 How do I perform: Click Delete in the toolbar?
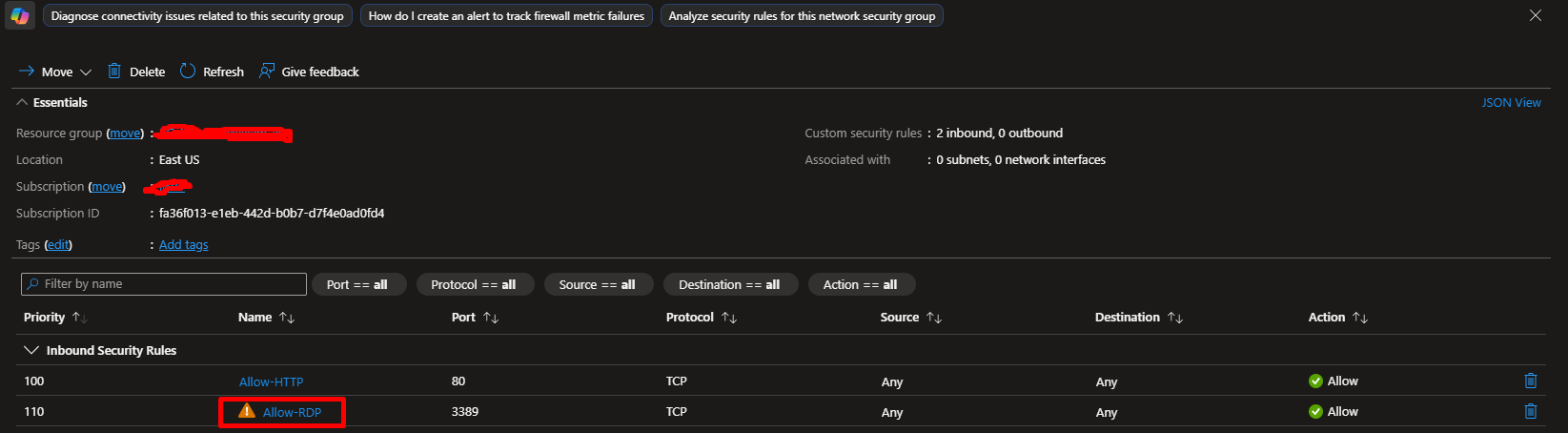136,72
